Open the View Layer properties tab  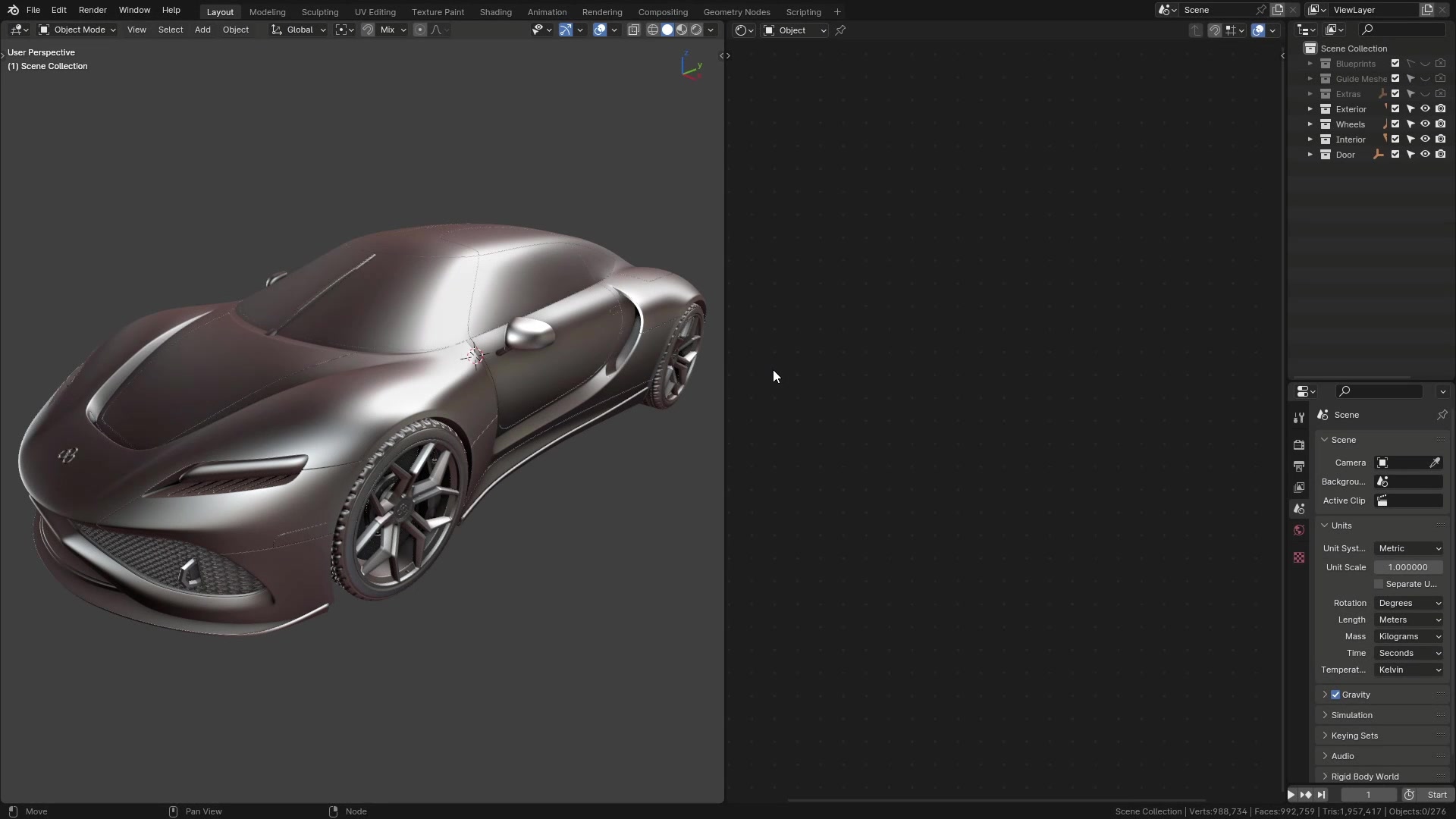(x=1299, y=488)
